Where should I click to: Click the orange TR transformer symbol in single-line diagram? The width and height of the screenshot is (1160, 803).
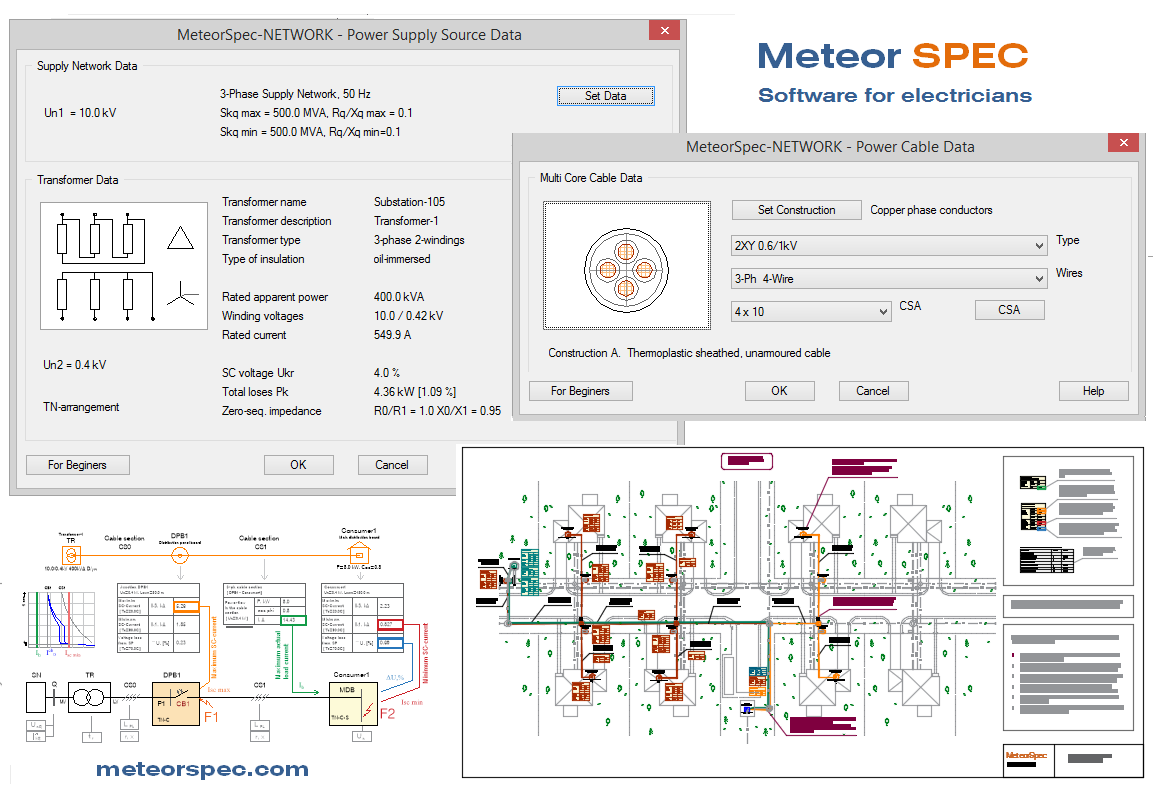pos(71,554)
